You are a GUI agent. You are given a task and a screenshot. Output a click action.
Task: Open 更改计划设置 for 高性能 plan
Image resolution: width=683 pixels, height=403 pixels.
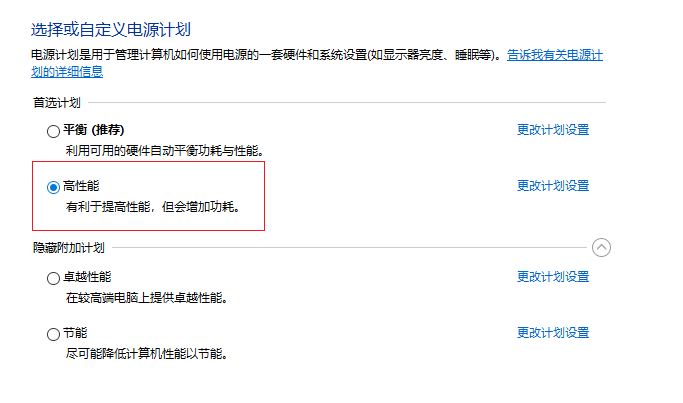pyautogui.click(x=553, y=186)
